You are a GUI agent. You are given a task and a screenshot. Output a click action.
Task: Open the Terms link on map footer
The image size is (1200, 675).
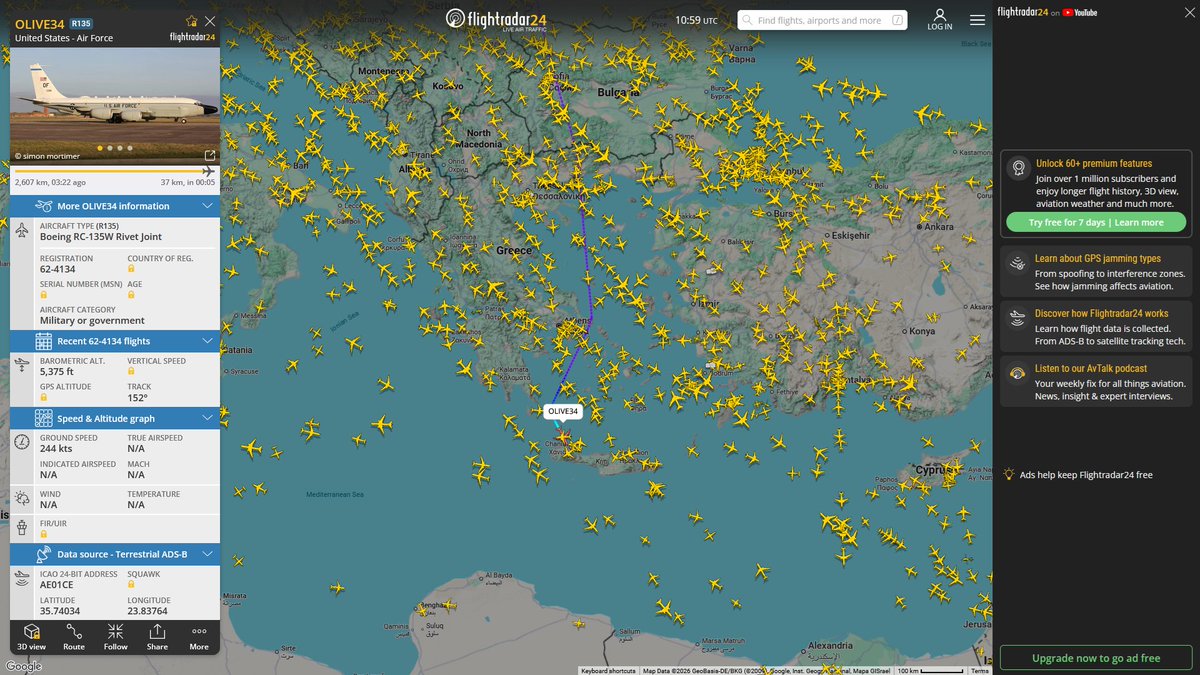point(979,670)
